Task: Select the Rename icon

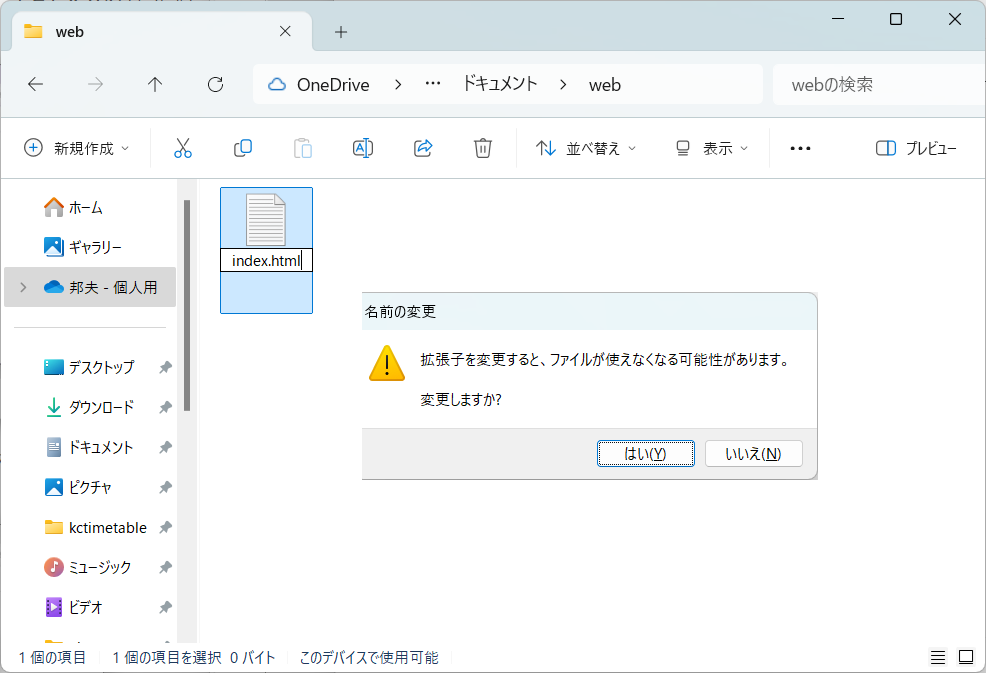Action: pyautogui.click(x=362, y=147)
